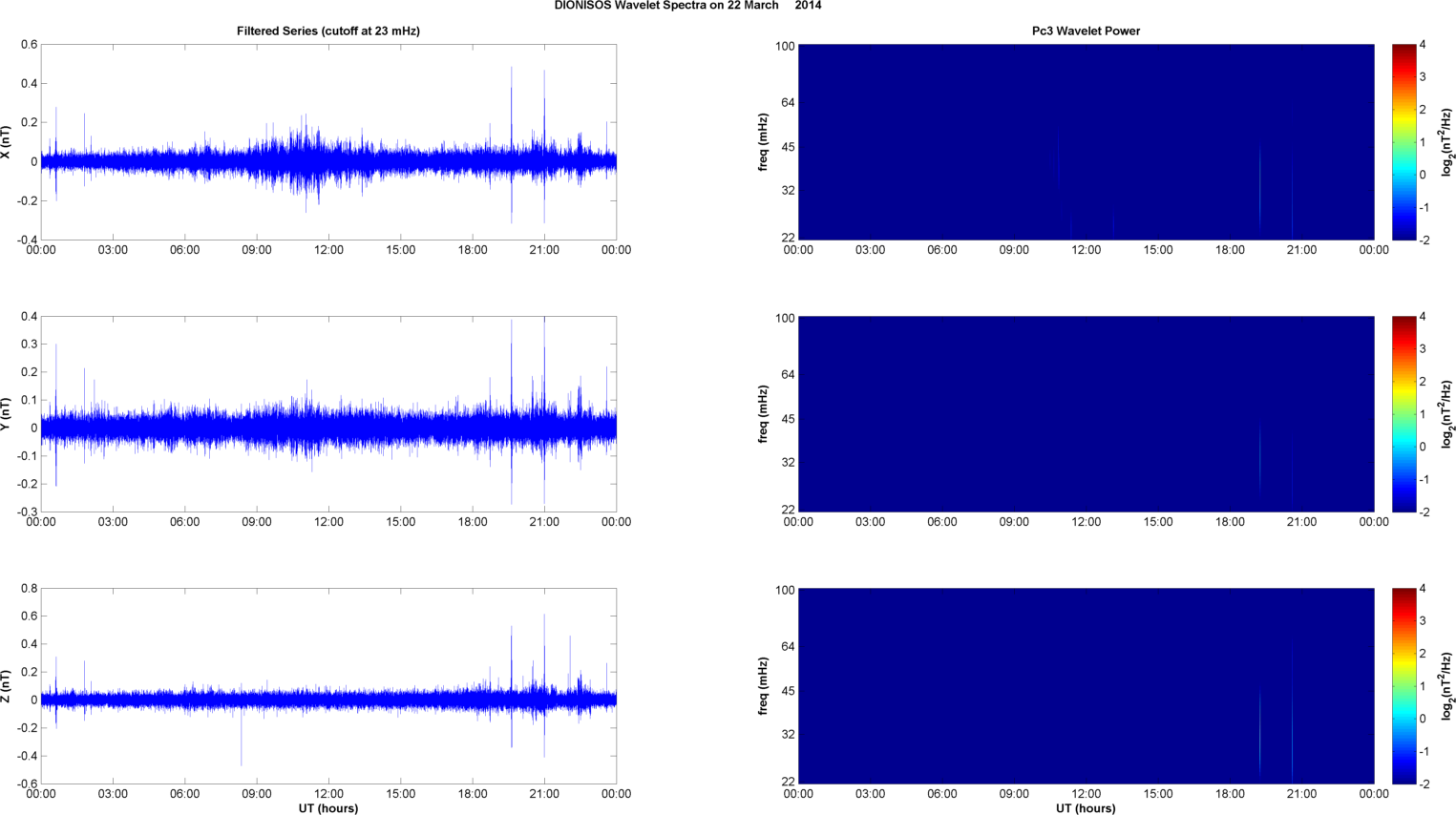Click 06:00 tick under Z series plot
The height and width of the screenshot is (815, 1456).
tap(184, 794)
